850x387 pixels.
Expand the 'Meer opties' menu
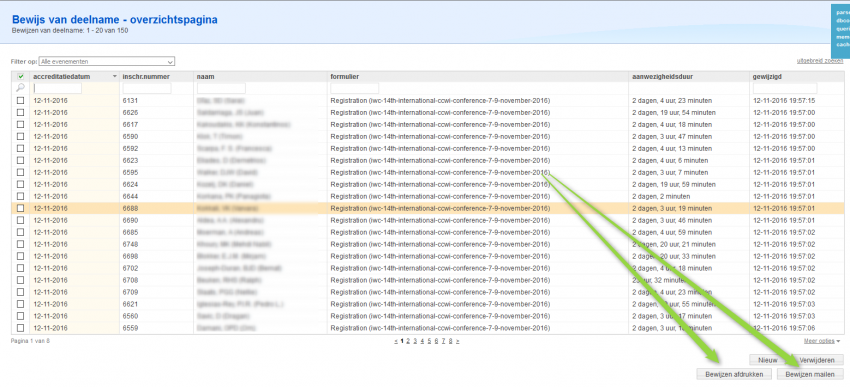tap(822, 341)
